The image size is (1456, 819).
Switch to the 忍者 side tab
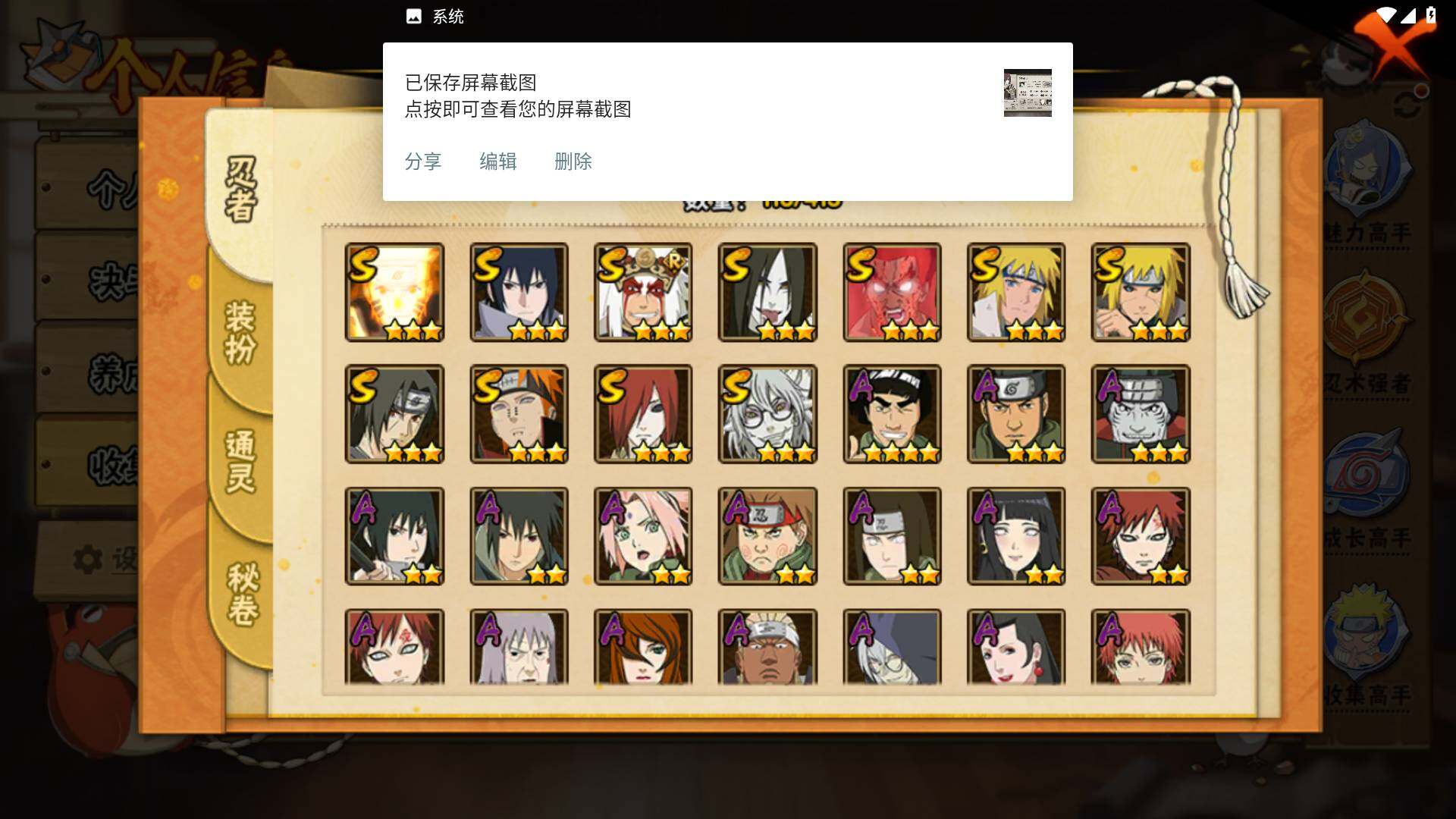click(241, 190)
